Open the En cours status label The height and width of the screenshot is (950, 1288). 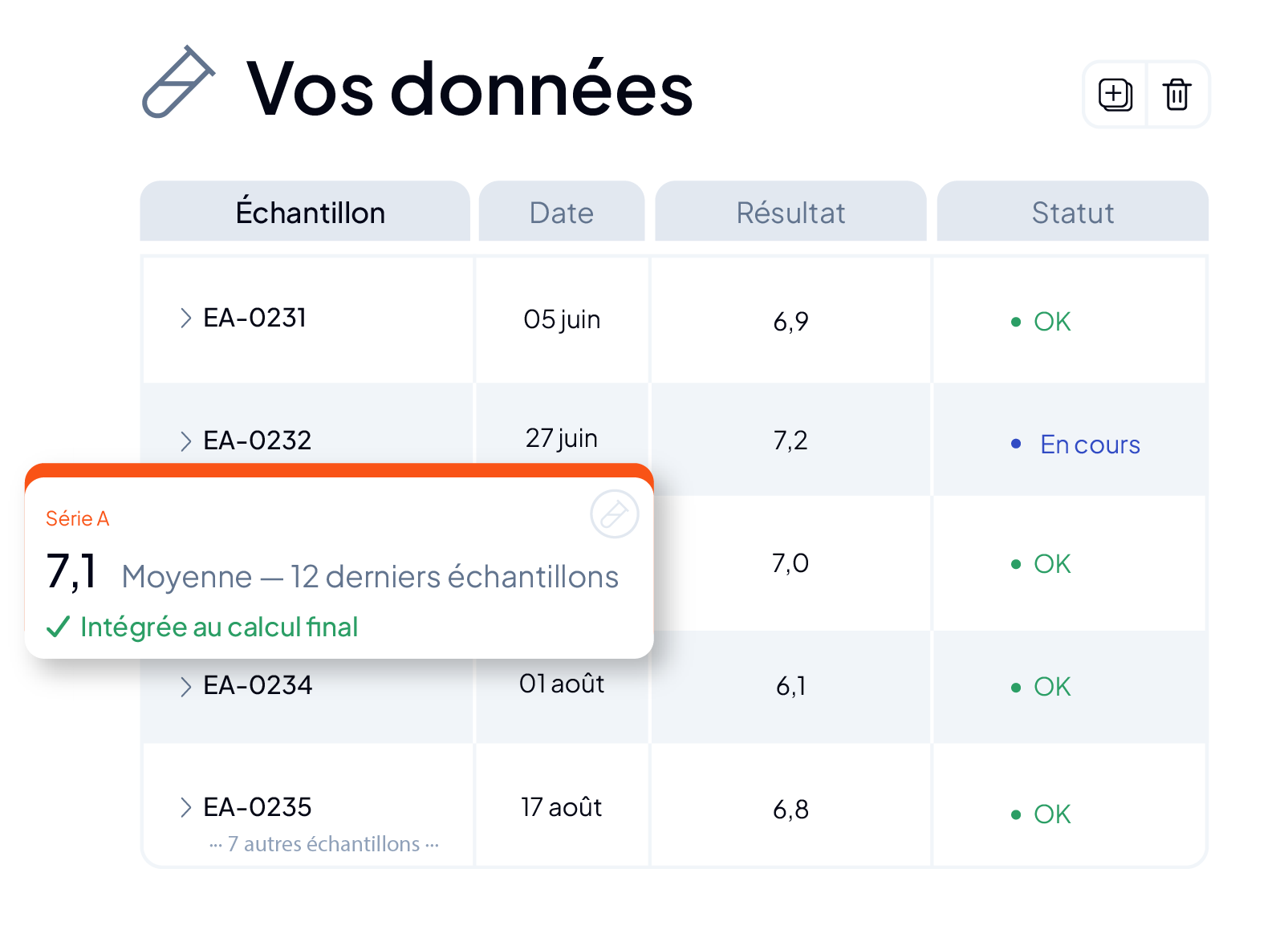(x=1090, y=445)
